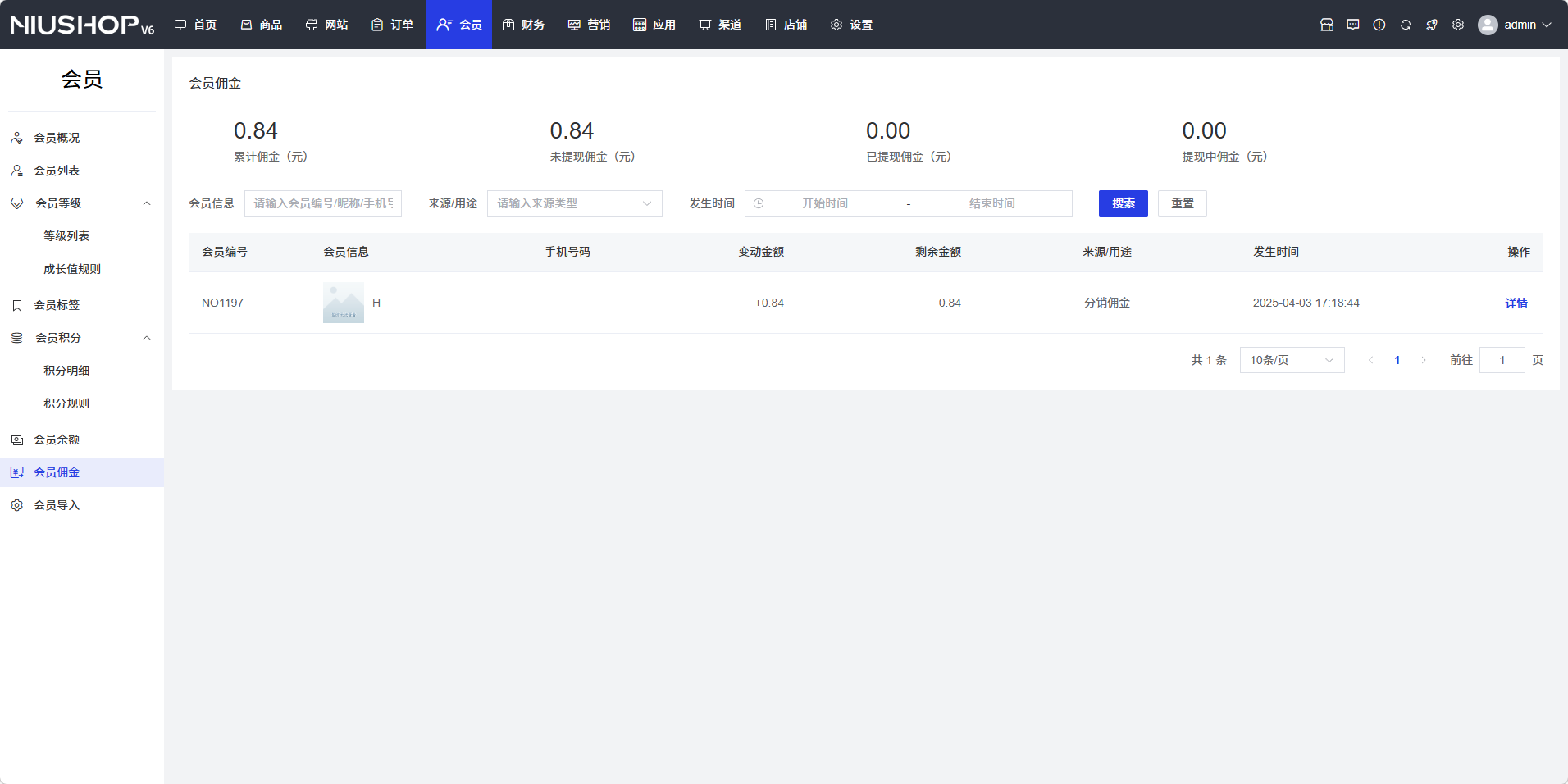
Task: Collapse the 会员等级 sidebar group
Action: pyautogui.click(x=147, y=203)
